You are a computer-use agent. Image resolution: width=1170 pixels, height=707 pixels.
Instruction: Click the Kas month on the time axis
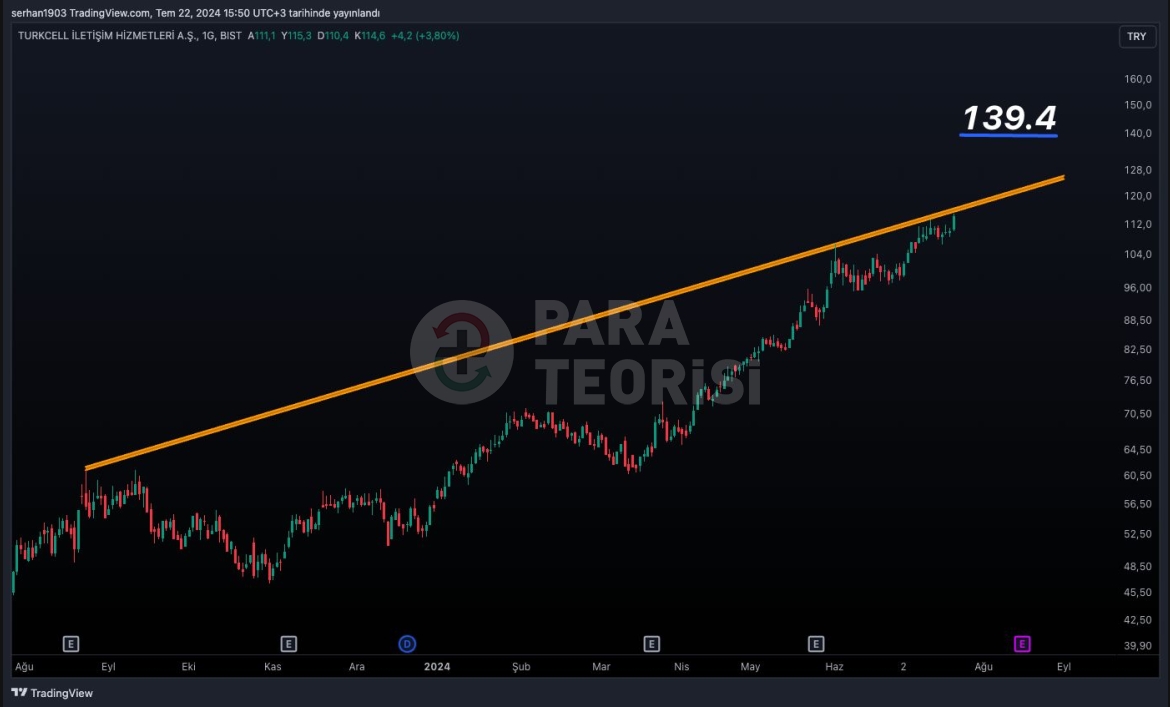coord(272,667)
